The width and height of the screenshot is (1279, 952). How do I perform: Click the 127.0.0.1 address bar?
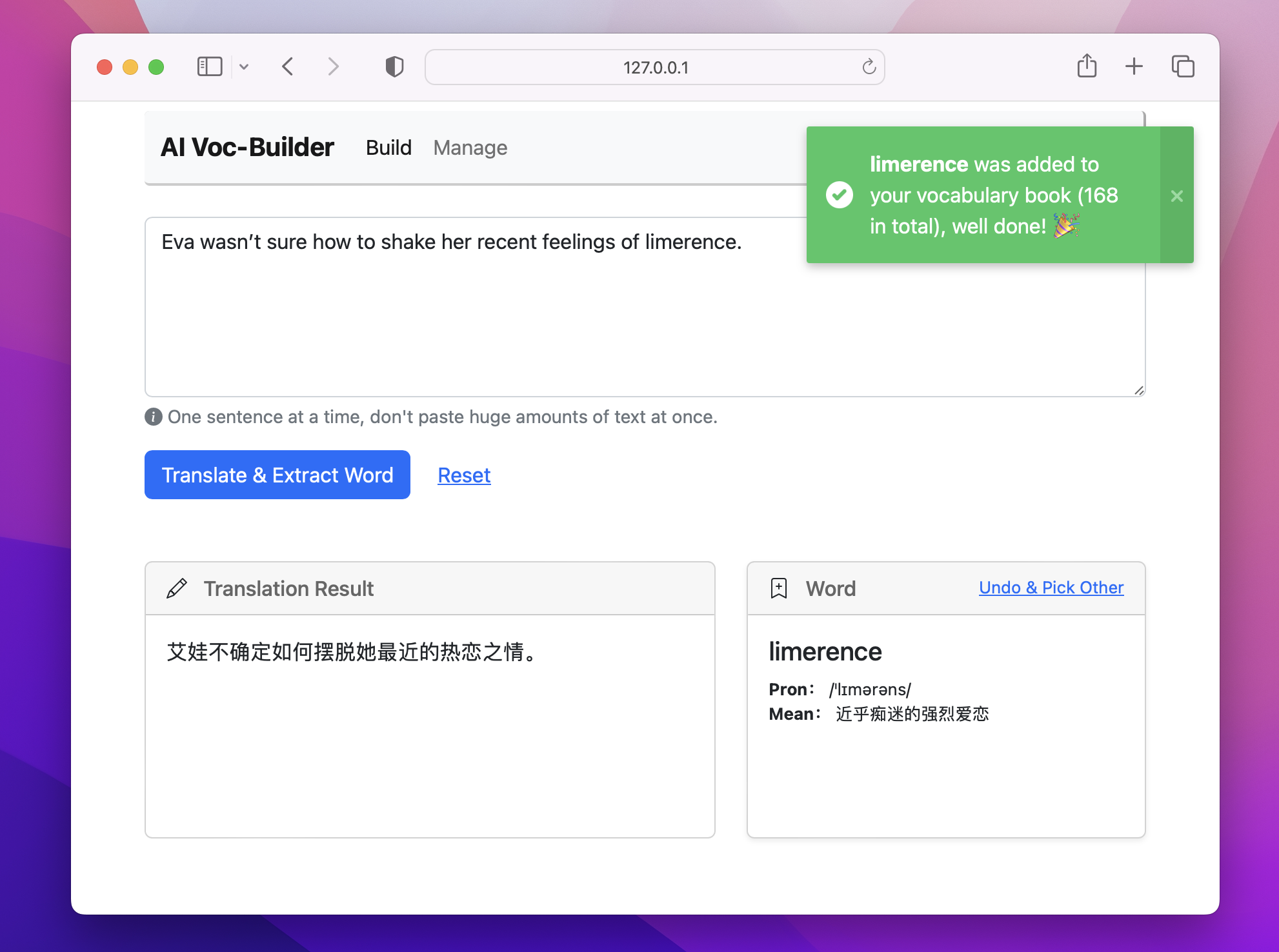click(655, 67)
